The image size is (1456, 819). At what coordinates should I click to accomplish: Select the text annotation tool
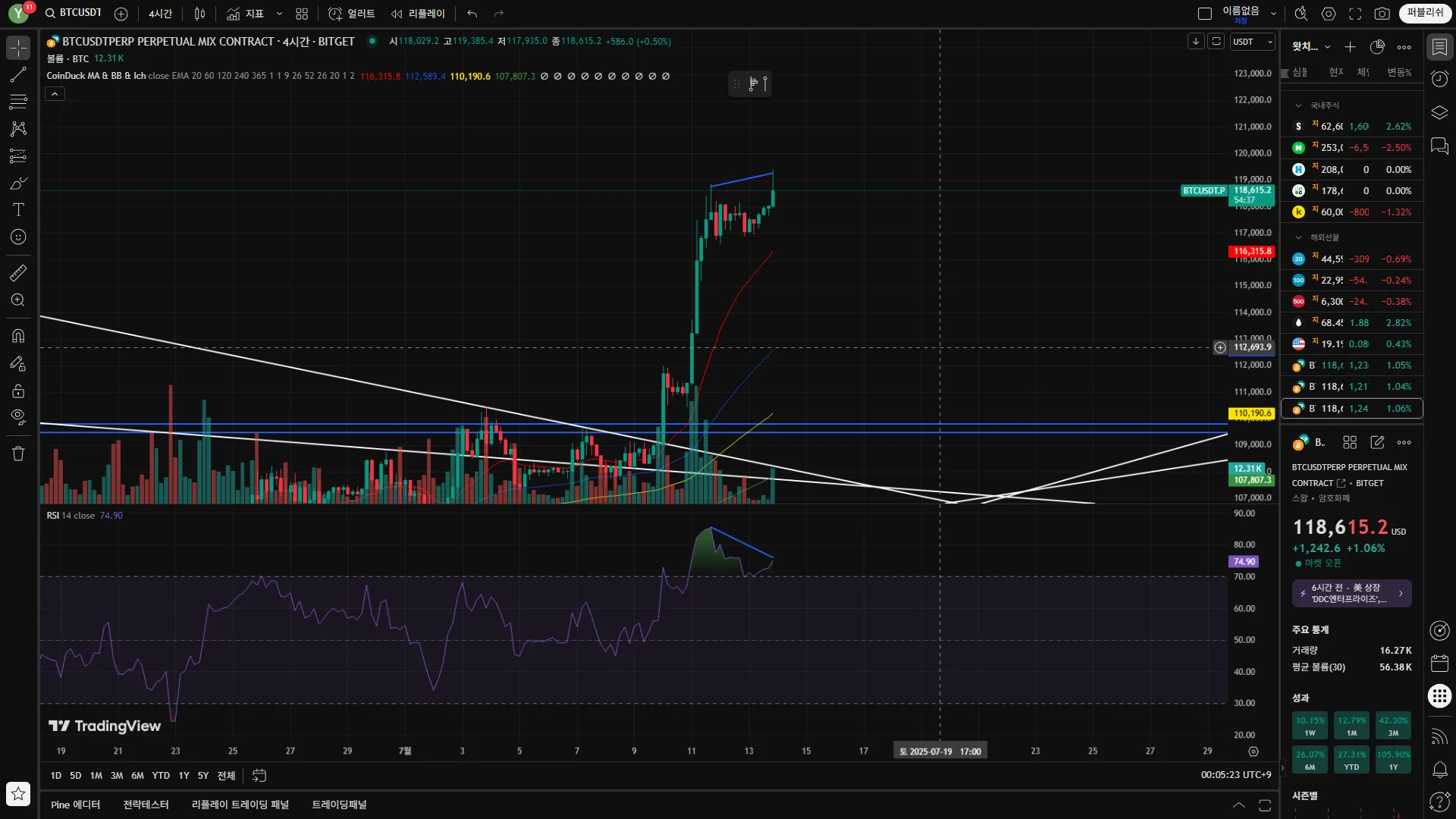click(x=18, y=210)
